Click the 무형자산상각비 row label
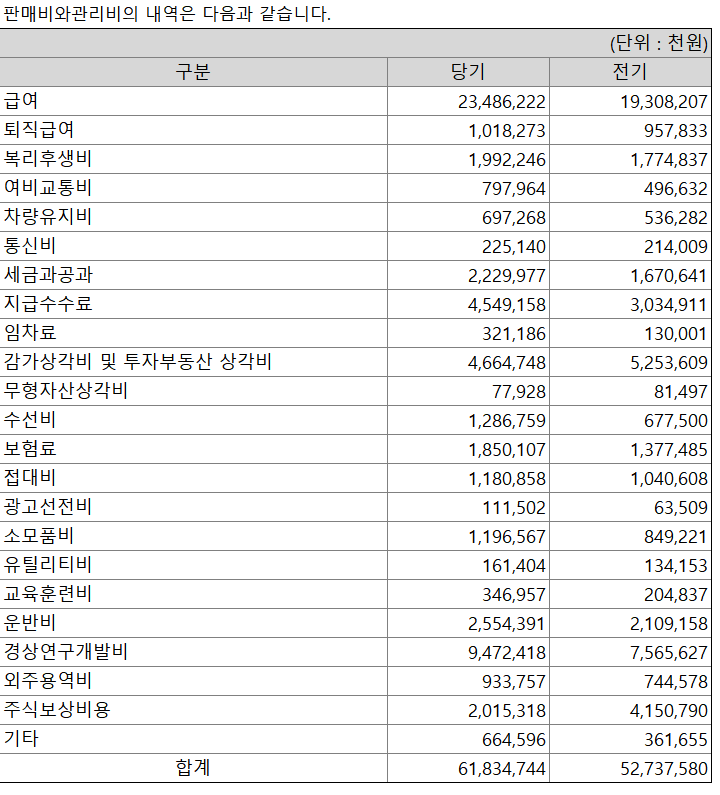Image resolution: width=720 pixels, height=795 pixels. pyautogui.click(x=65, y=390)
